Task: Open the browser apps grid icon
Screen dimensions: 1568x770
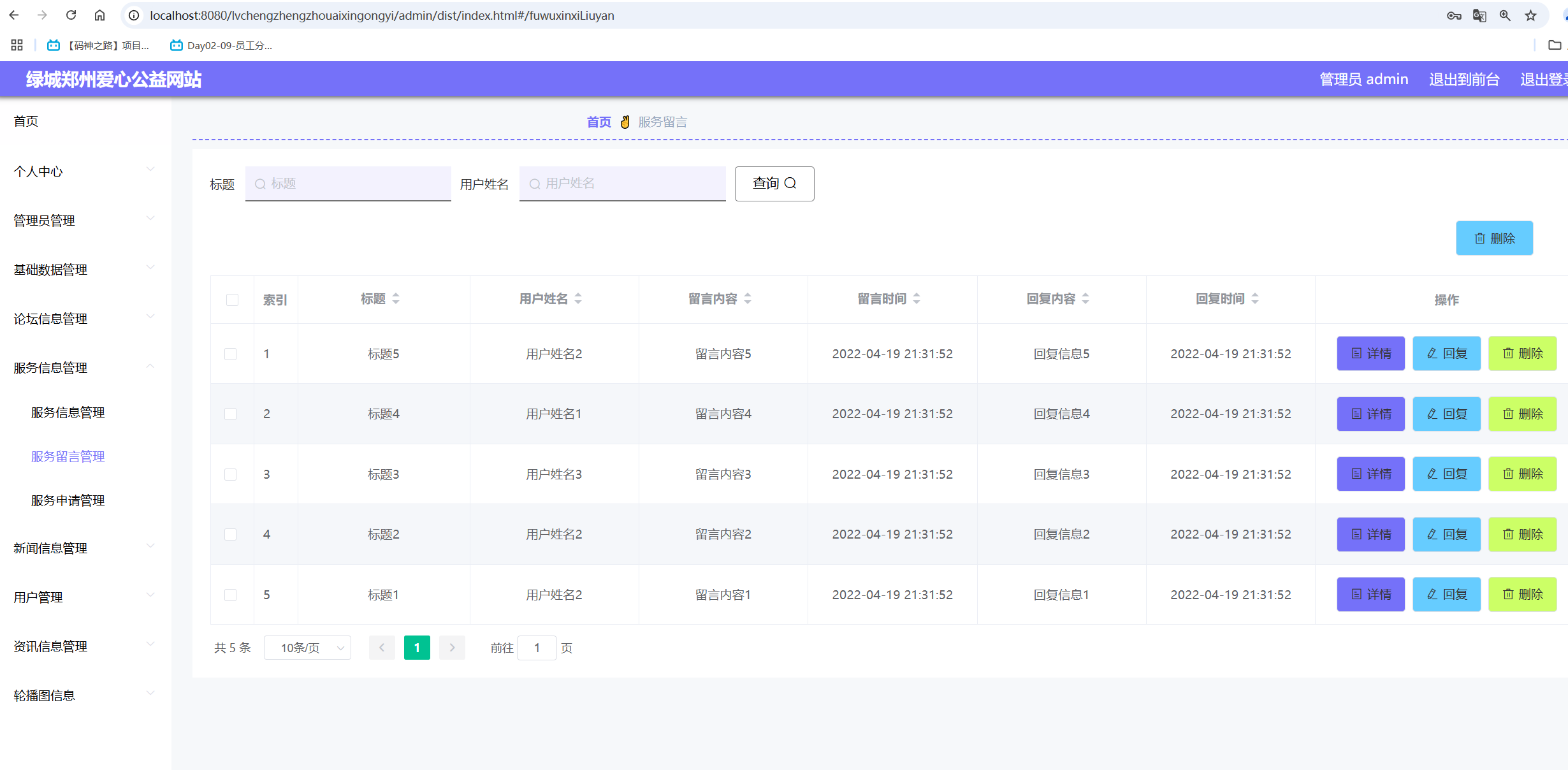Action: click(x=17, y=45)
